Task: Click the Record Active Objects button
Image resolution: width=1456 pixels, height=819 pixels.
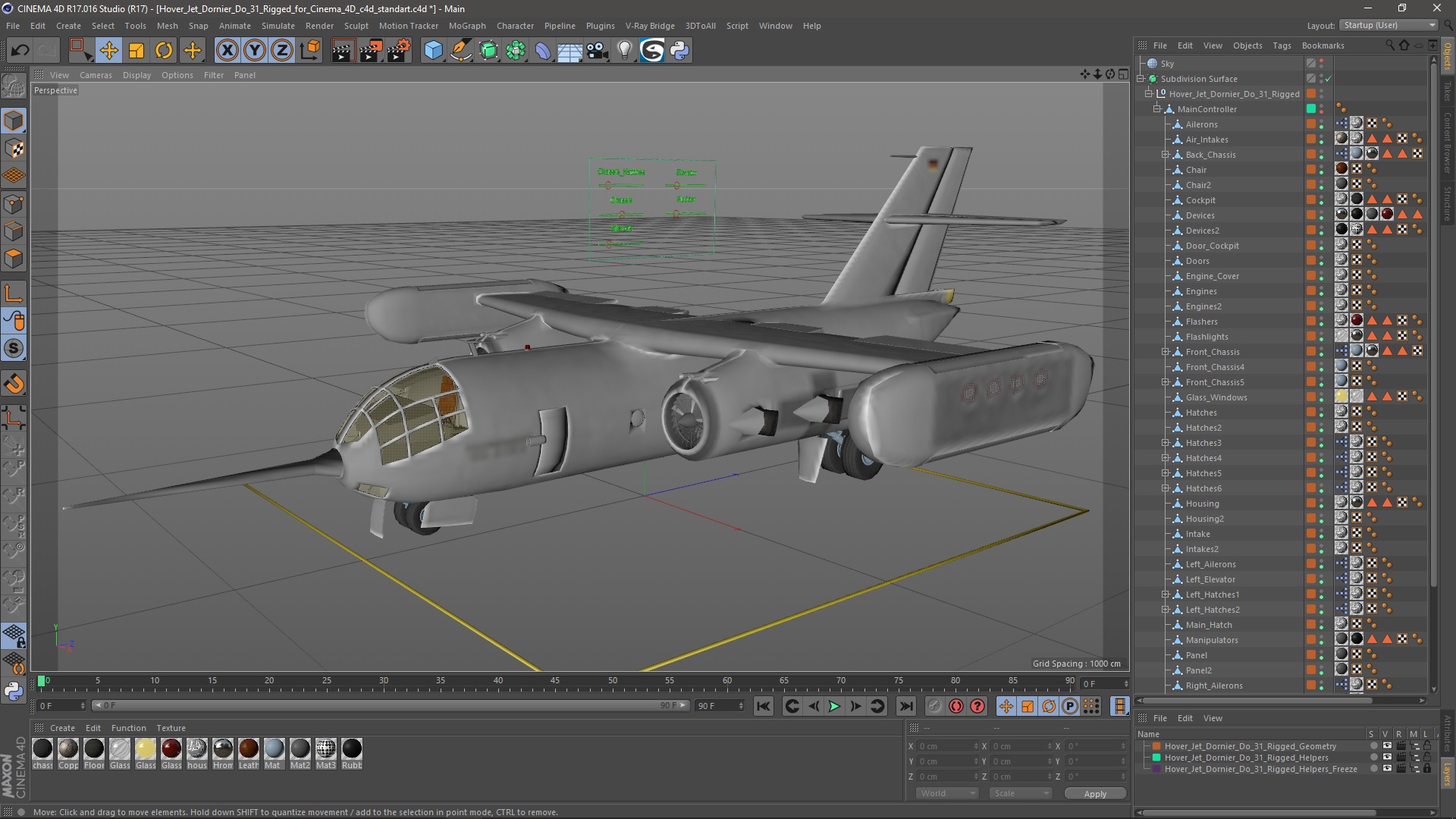Action: pyautogui.click(x=934, y=706)
